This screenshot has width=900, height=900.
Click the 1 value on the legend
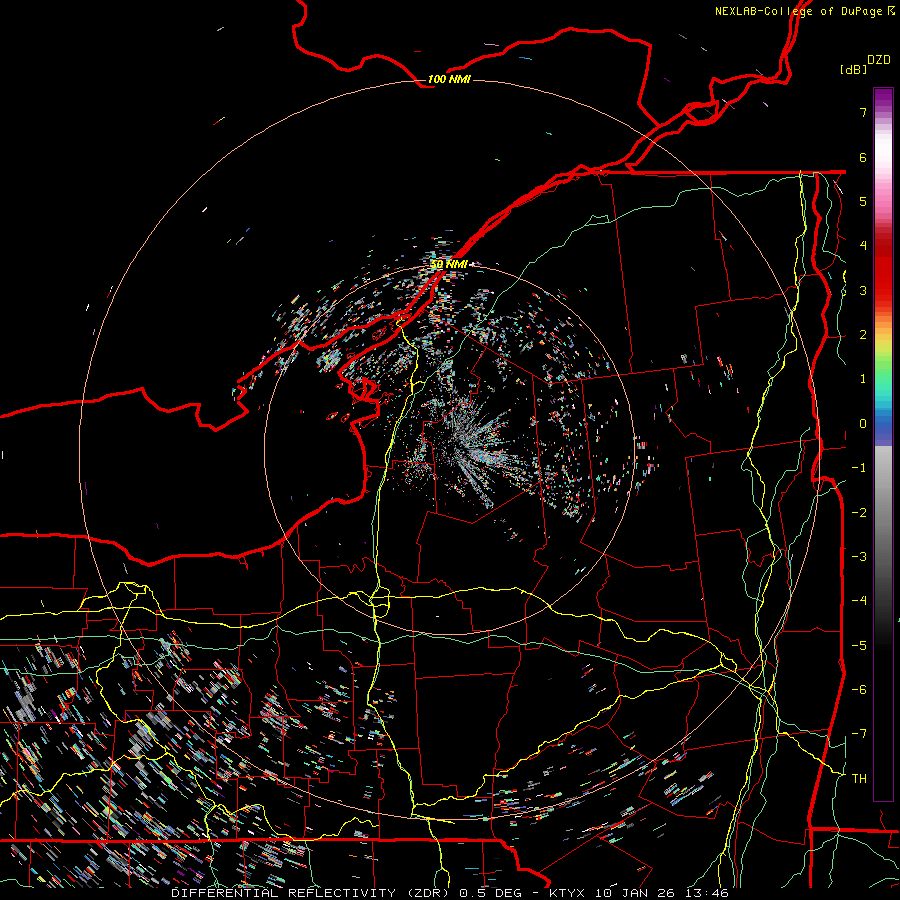click(x=863, y=379)
